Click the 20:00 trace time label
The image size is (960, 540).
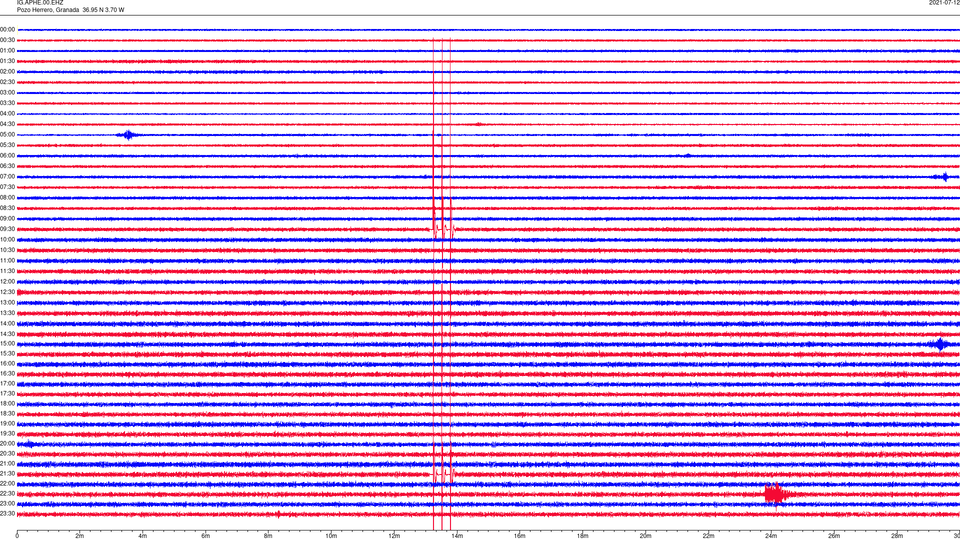(x=7, y=443)
